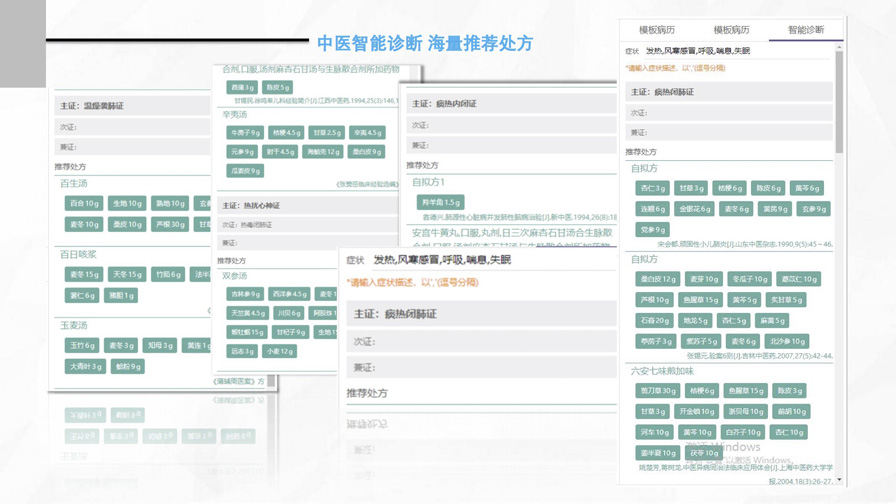The width and height of the screenshot is (896, 504).
Task: Select the 牛蒡子9g herb tag
Action: pyautogui.click(x=244, y=132)
